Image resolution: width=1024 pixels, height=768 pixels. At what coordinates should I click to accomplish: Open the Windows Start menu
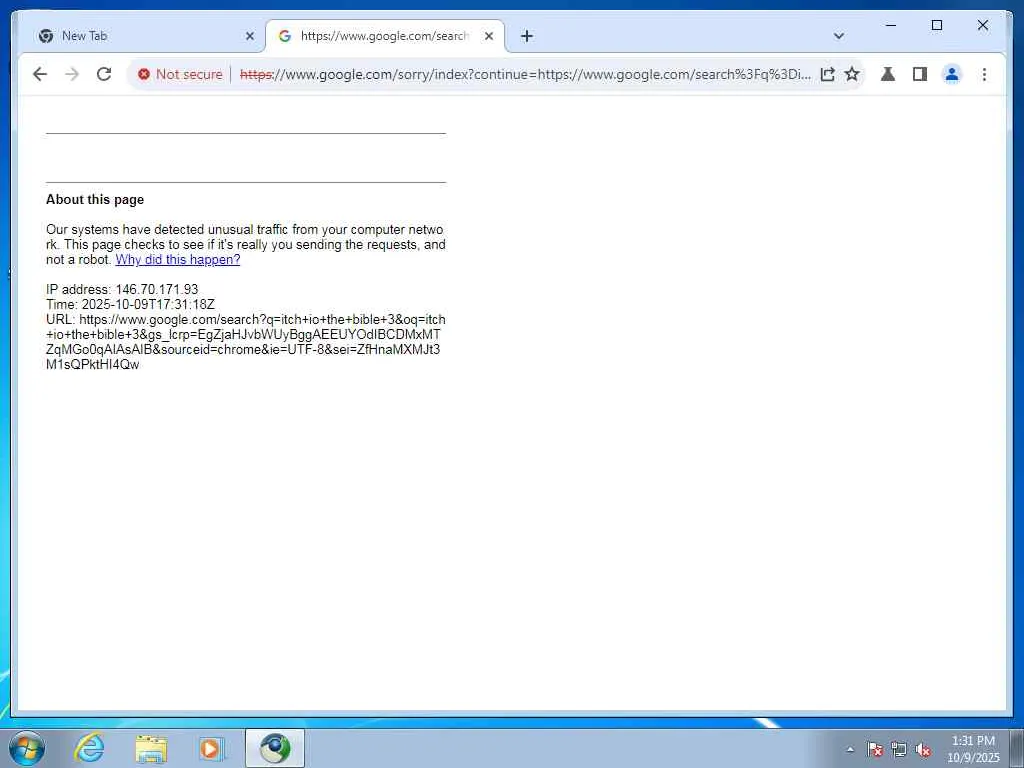tap(27, 748)
